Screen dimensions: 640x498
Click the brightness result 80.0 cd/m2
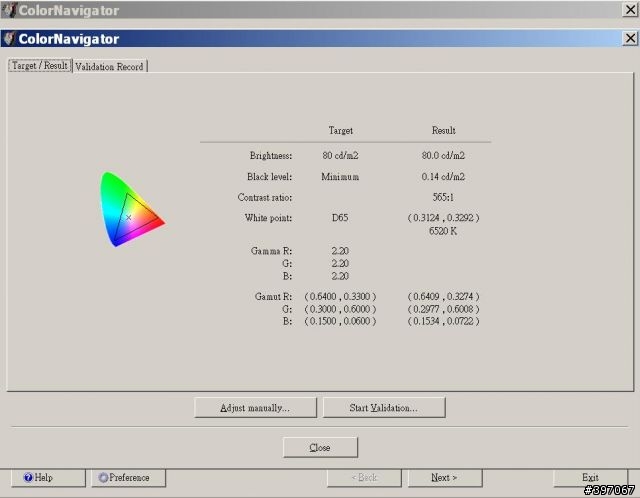tap(443, 156)
